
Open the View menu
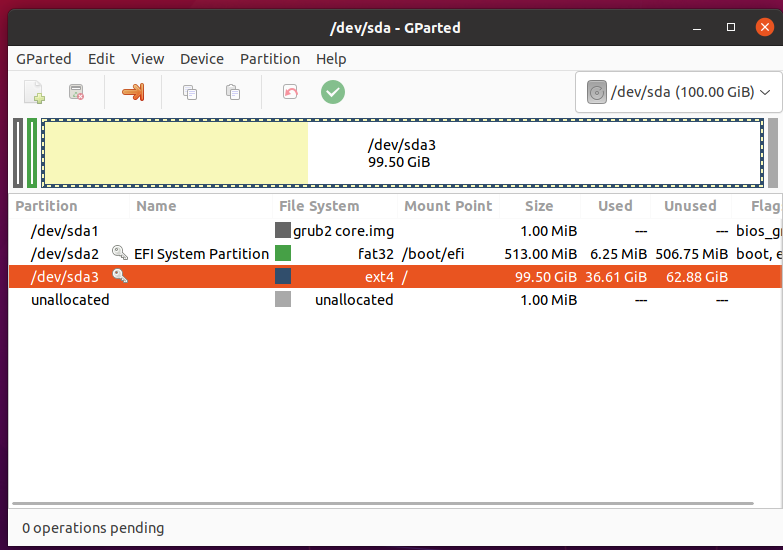(147, 59)
